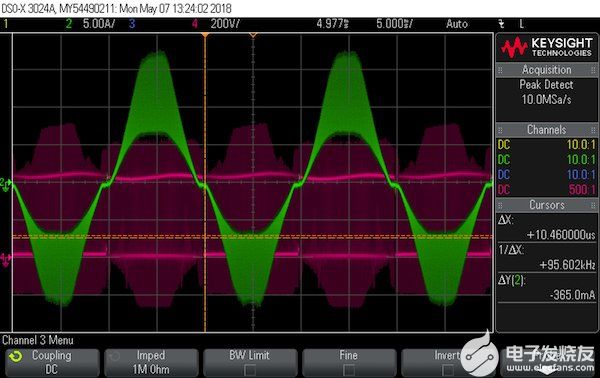Select the channel 2 green indicator
The image size is (600, 378).
pos(69,24)
